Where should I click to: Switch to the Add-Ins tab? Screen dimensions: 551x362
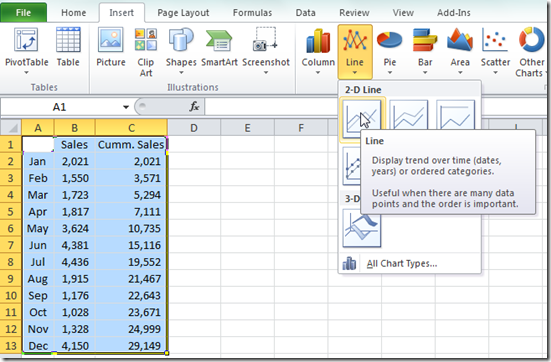[454, 13]
